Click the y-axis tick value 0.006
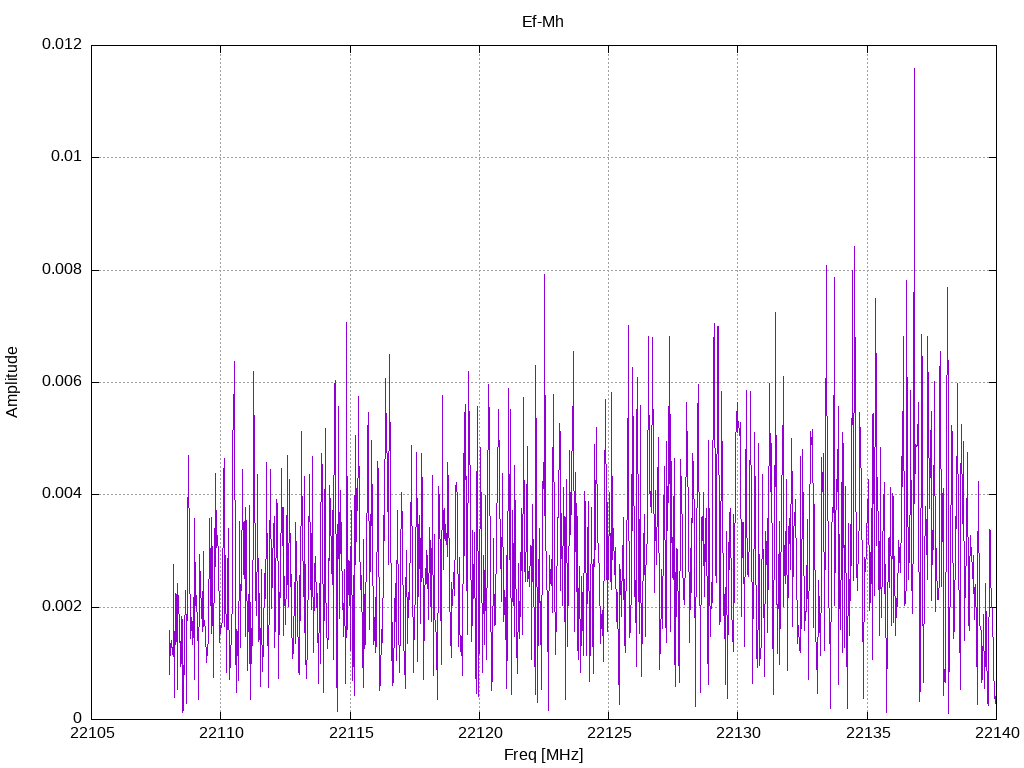Image resolution: width=1024 pixels, height=768 pixels. click(62, 381)
